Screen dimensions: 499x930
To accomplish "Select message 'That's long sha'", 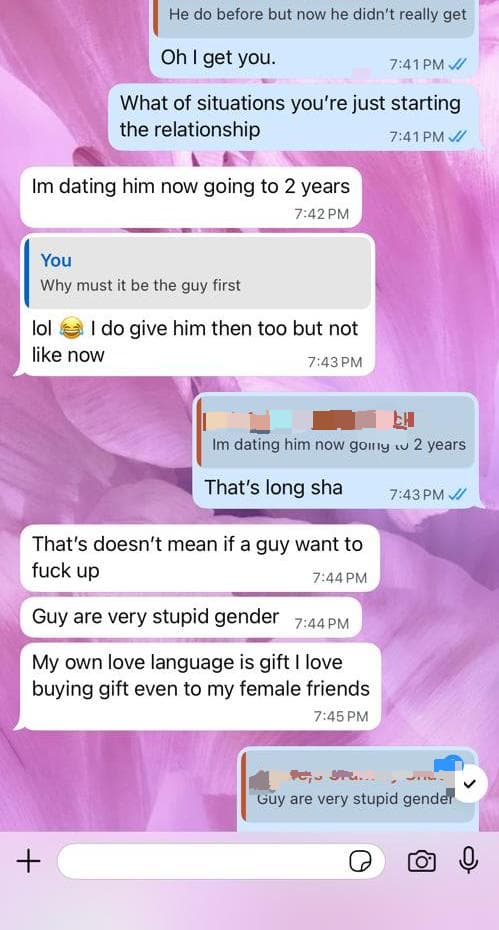I will (x=336, y=451).
